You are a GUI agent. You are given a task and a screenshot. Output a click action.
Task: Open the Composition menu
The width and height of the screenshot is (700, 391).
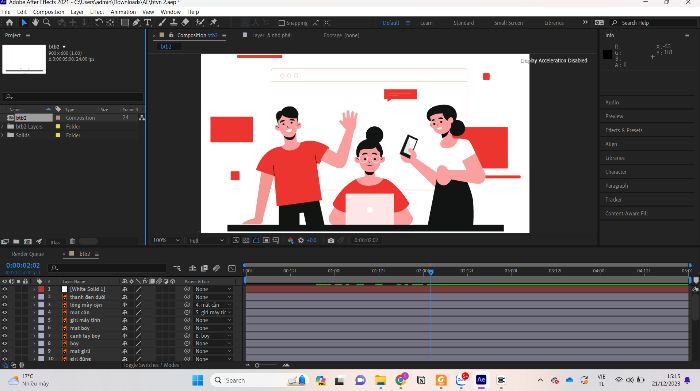click(48, 12)
